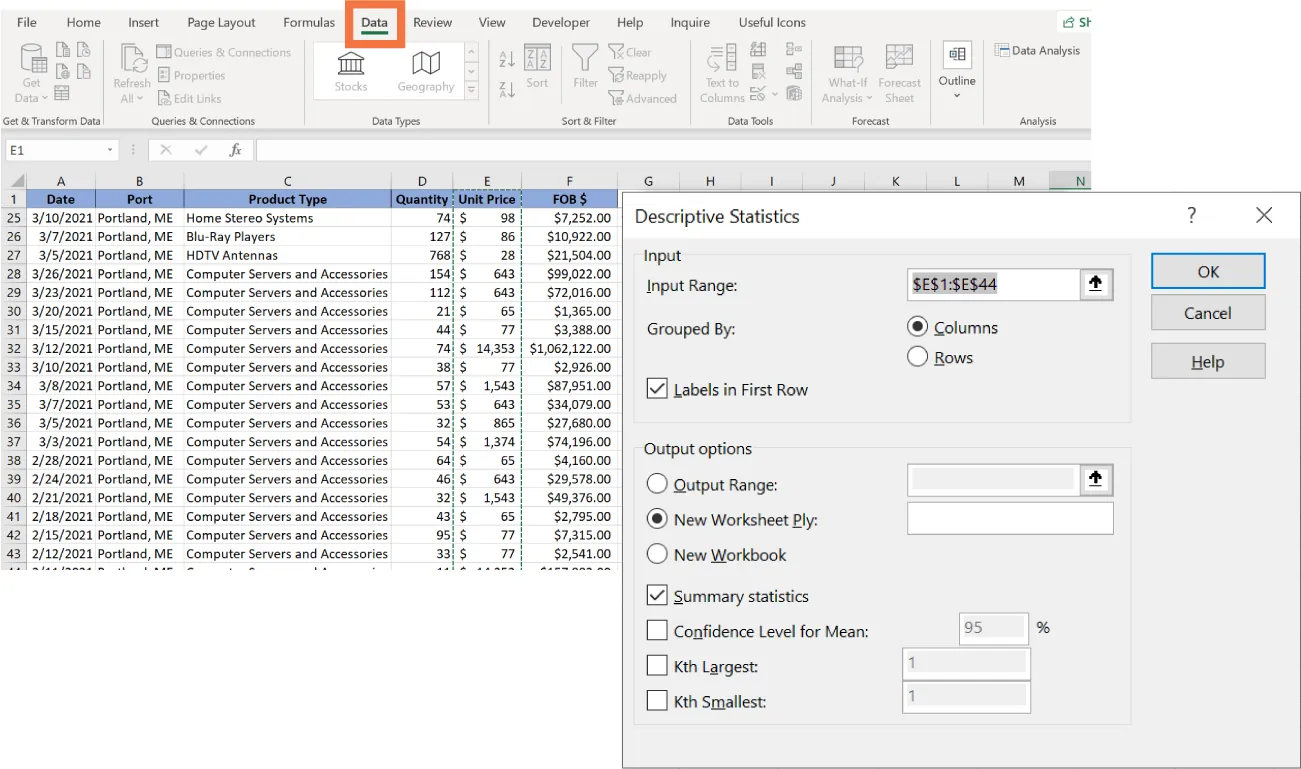Viewport: 1301px width, 769px height.
Task: Open the Review ribbon tab
Action: 432,21
